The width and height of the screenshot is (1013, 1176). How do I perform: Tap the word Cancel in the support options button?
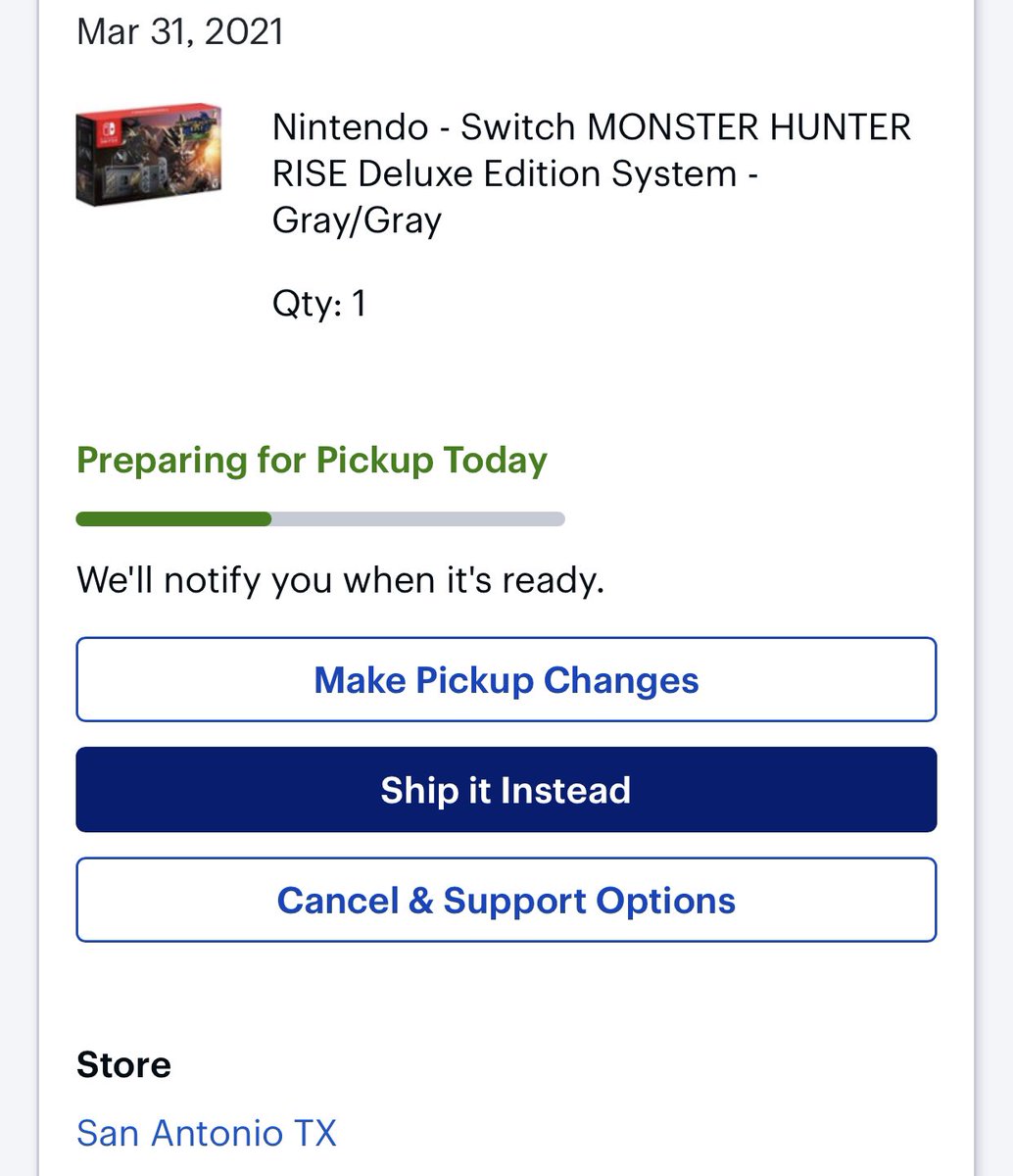[x=337, y=900]
